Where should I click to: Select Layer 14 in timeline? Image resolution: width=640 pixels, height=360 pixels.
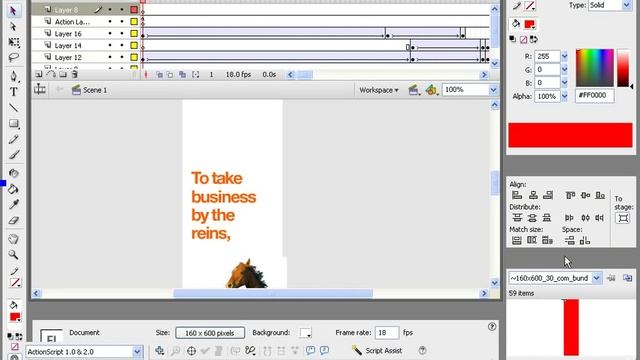click(68, 46)
